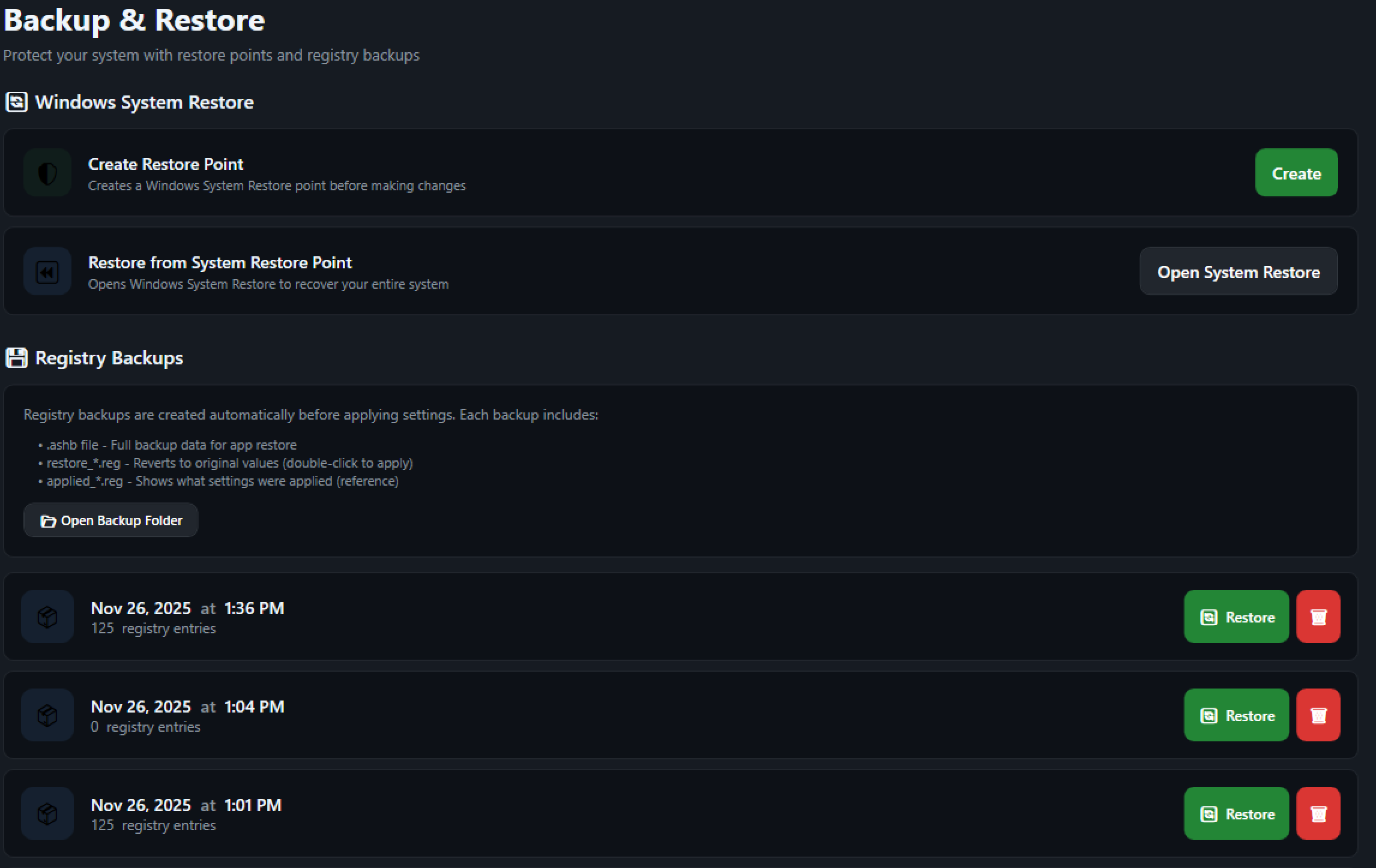Delete the 1:36 PM registry backup
Image resolution: width=1376 pixels, height=868 pixels.
[x=1318, y=616]
